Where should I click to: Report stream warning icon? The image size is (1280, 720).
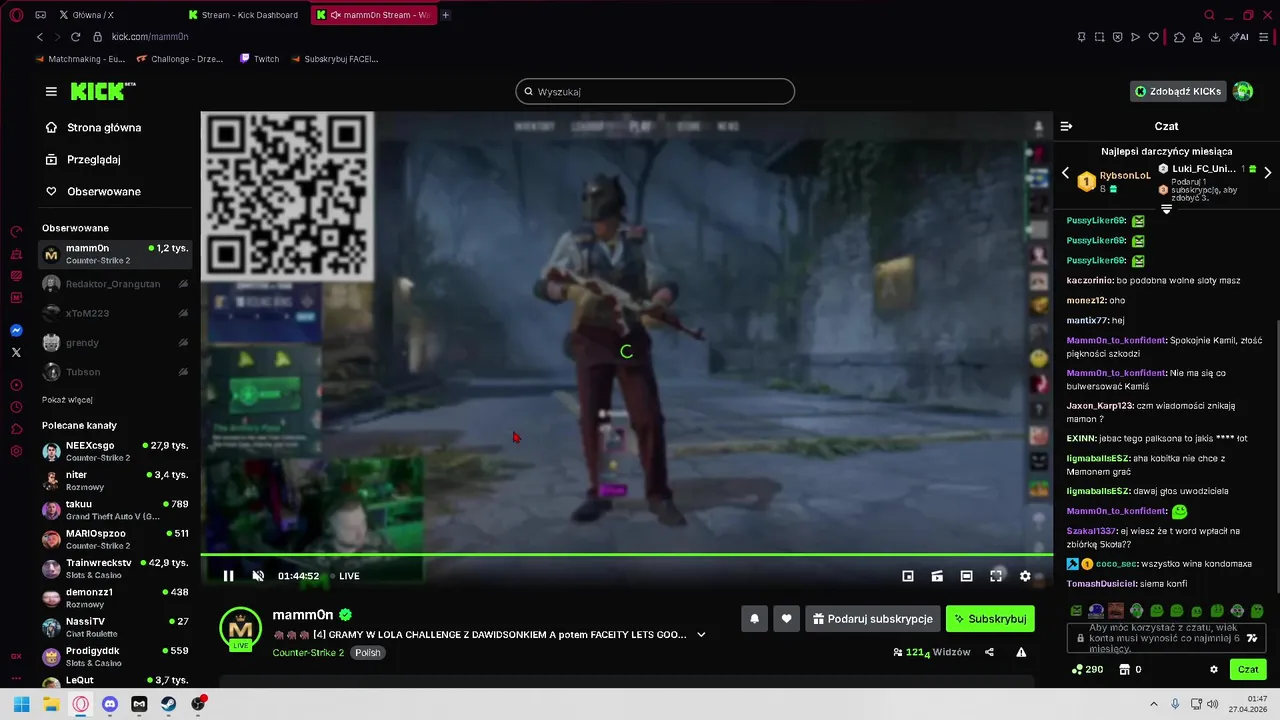point(1021,652)
